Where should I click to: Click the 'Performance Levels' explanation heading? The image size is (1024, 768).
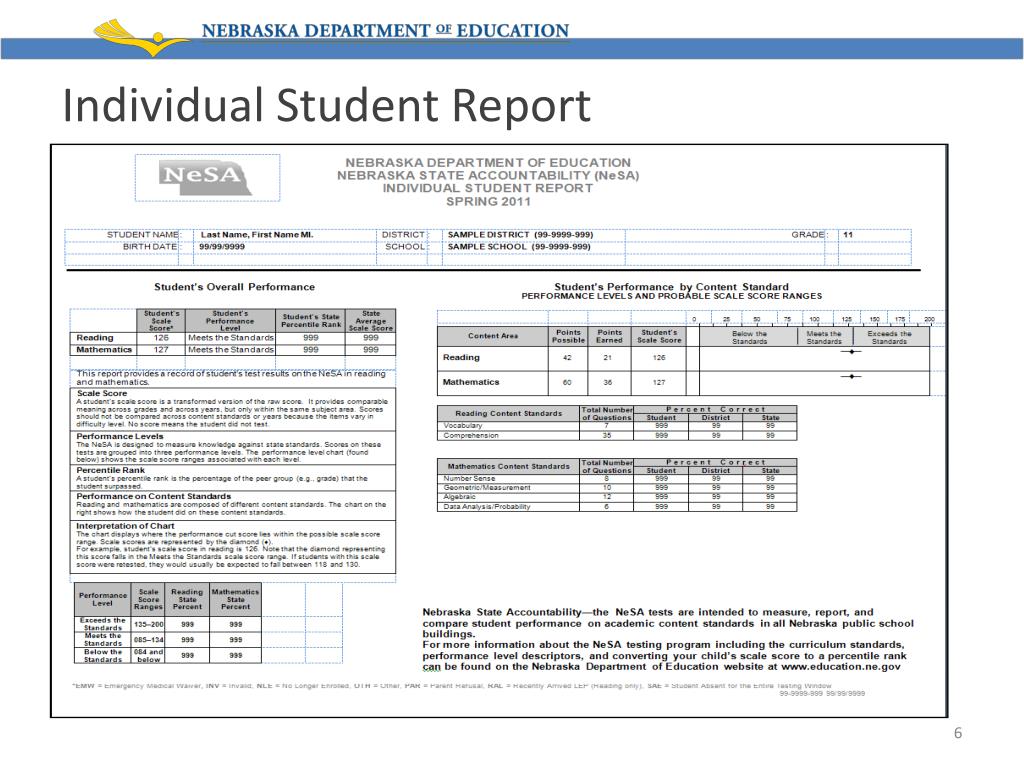coord(120,436)
